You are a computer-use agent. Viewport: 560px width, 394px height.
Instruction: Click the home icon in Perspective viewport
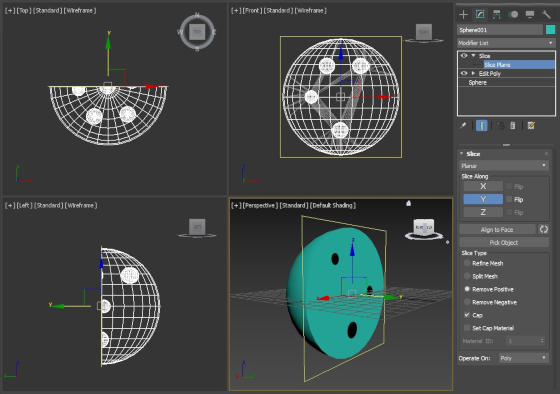tap(409, 203)
